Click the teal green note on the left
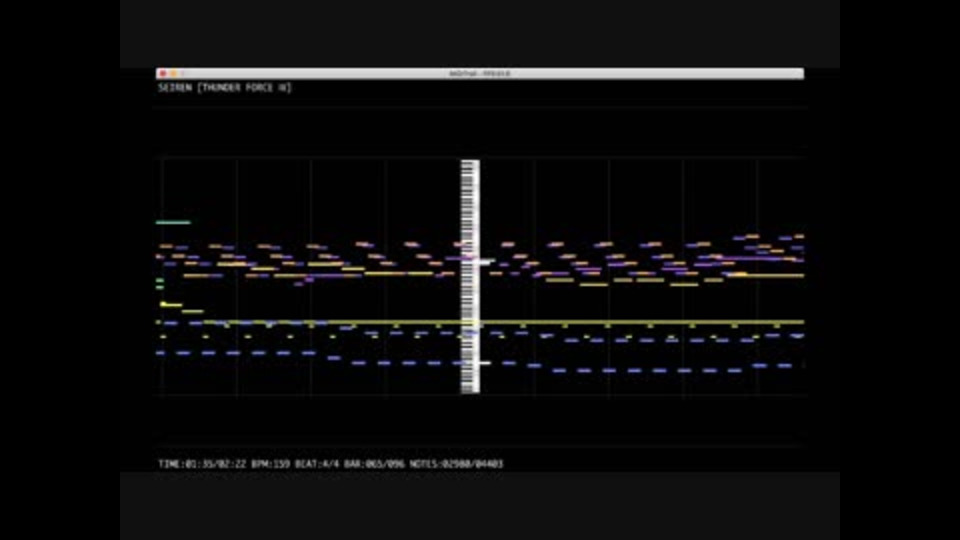The height and width of the screenshot is (540, 960). pyautogui.click(x=173, y=222)
